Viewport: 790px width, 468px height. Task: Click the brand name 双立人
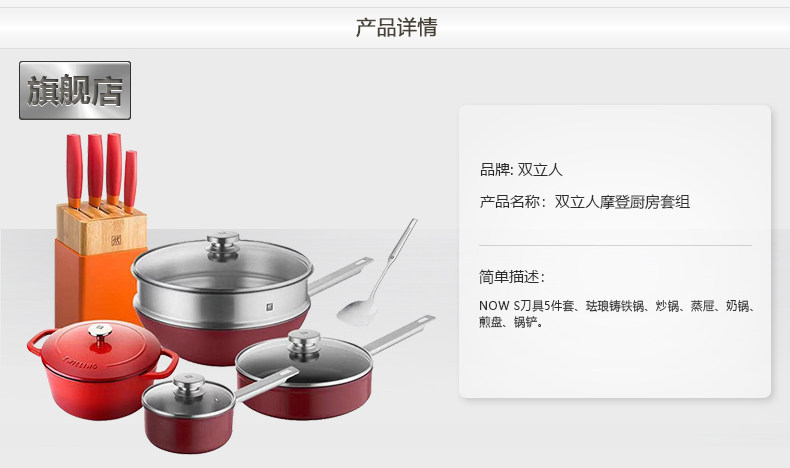tap(540, 170)
